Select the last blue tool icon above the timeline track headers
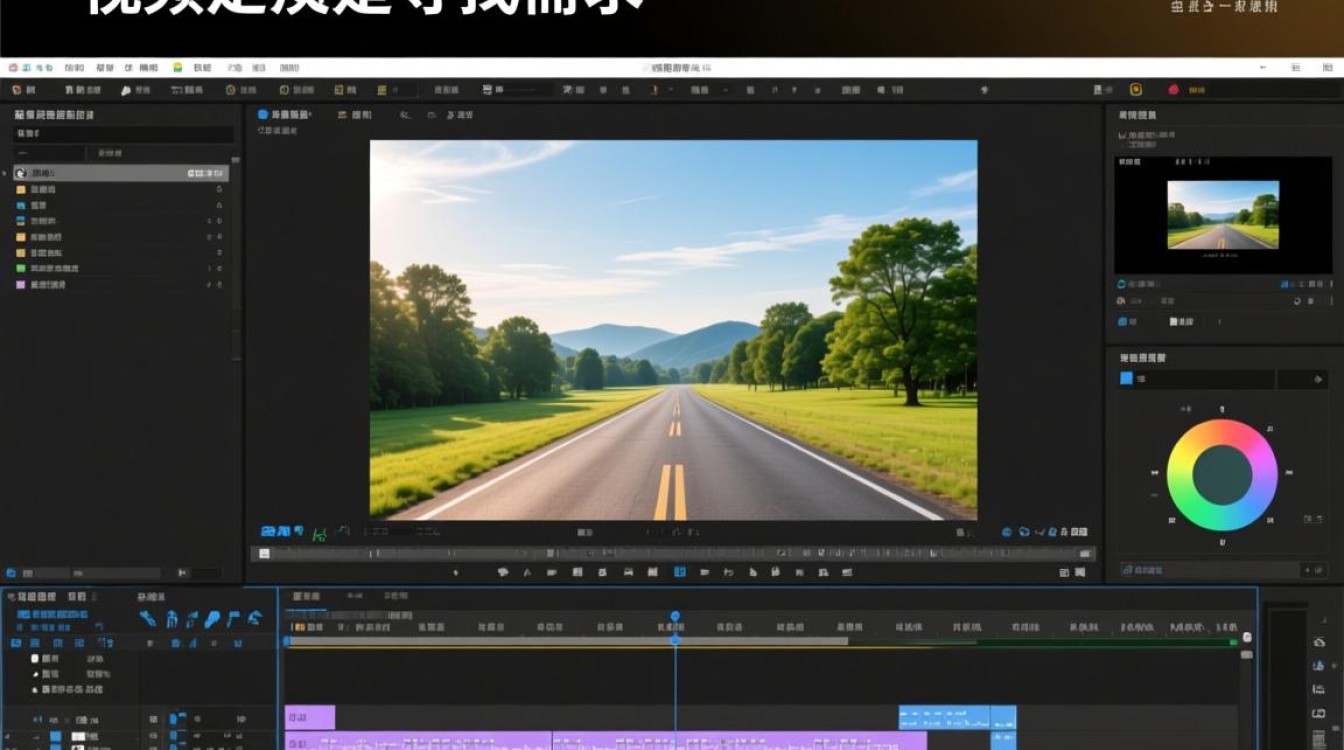This screenshot has width=1344, height=750. tap(254, 619)
